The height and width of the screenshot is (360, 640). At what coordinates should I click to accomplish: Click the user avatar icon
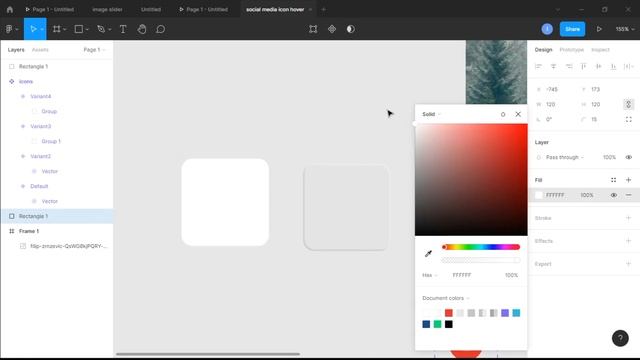click(547, 29)
